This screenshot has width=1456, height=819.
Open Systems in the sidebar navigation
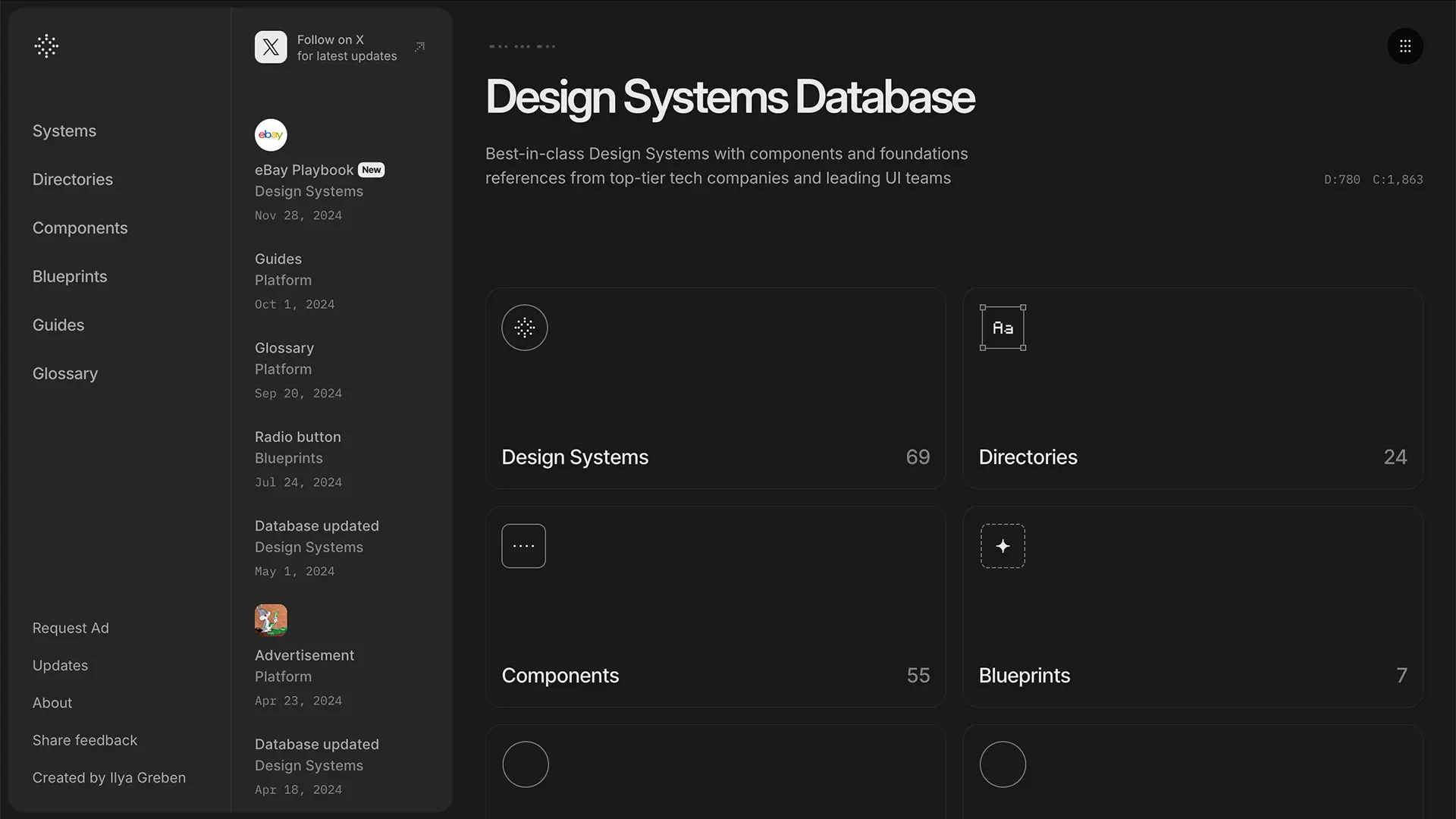(64, 131)
